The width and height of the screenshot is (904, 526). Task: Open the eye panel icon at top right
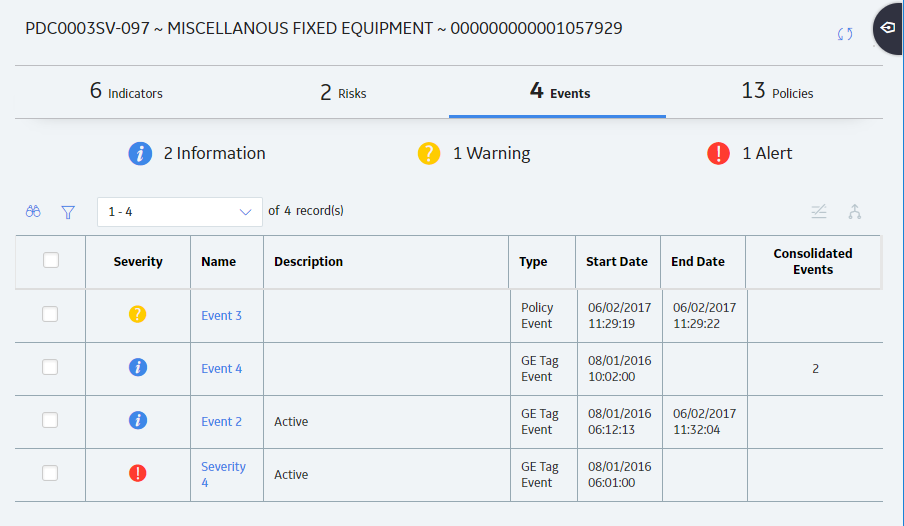click(888, 28)
